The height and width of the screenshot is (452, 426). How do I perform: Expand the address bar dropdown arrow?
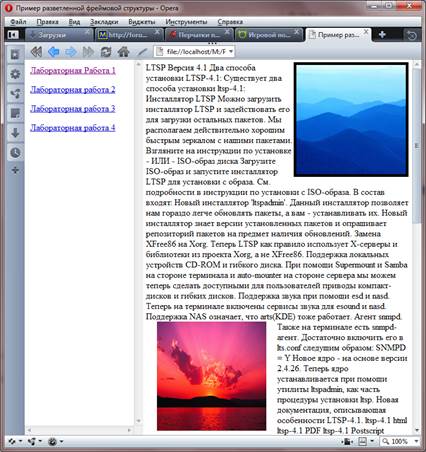click(x=230, y=52)
